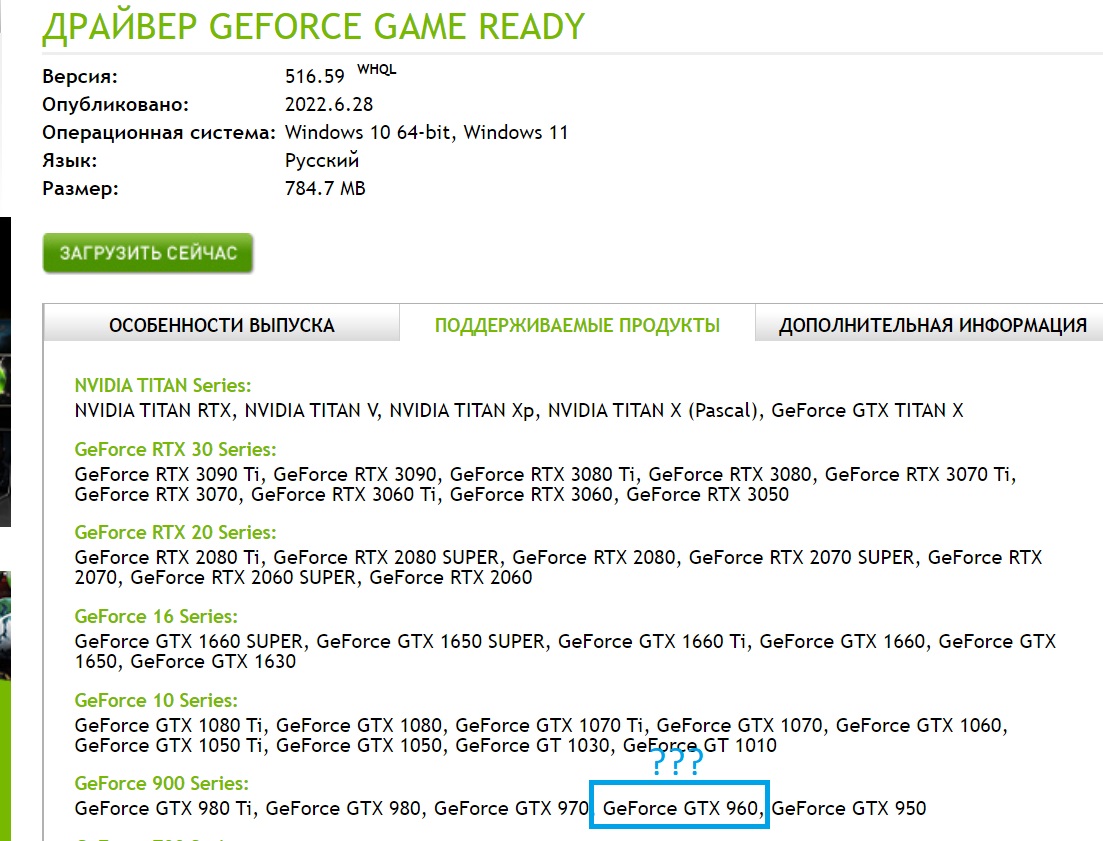
Task: Click the green ЗАГРУЗИТЬ СЕЙЧАС download button
Action: tap(148, 253)
